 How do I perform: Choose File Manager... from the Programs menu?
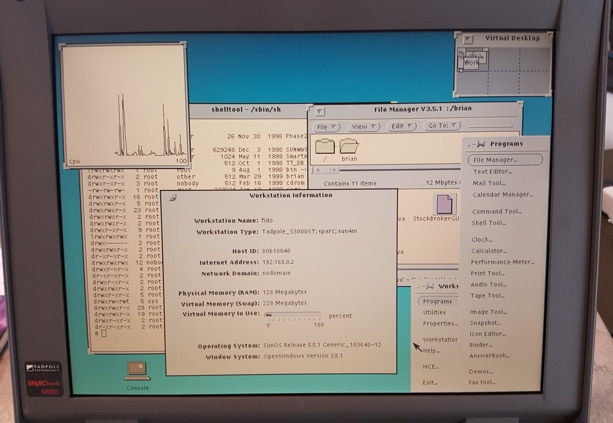505,160
